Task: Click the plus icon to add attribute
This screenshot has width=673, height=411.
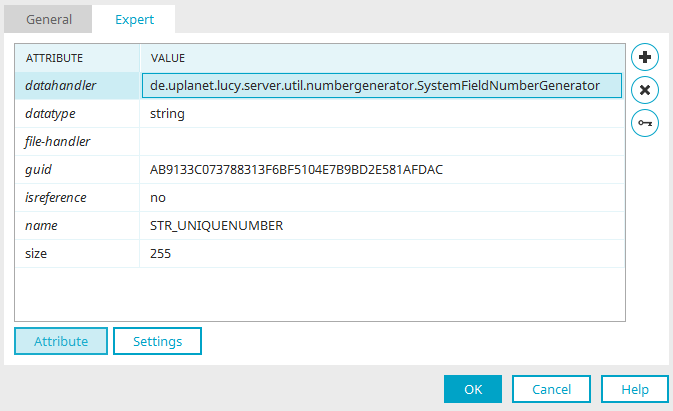Action: pyautogui.click(x=645, y=57)
